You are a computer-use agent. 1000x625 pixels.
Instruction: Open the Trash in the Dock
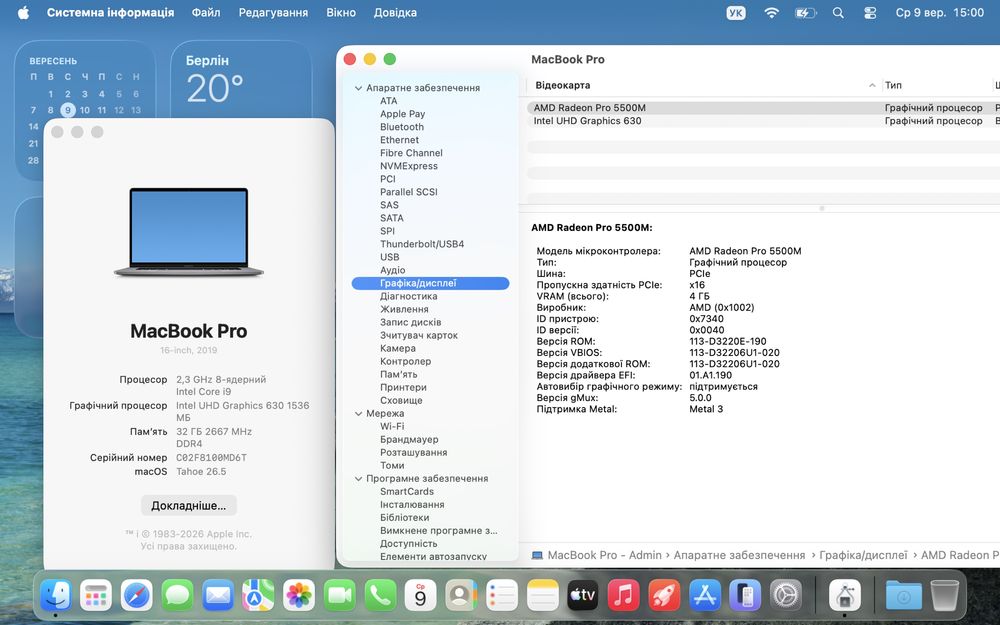pyautogui.click(x=945, y=596)
